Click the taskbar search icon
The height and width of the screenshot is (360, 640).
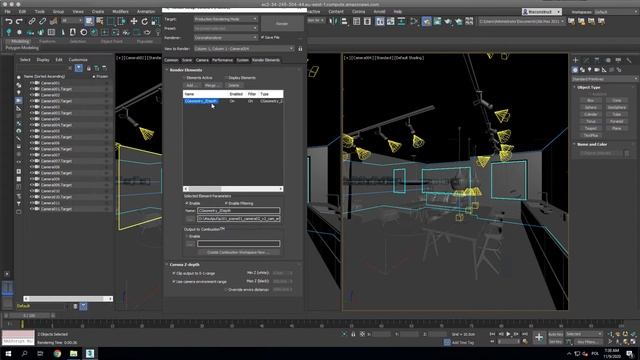coord(24,353)
